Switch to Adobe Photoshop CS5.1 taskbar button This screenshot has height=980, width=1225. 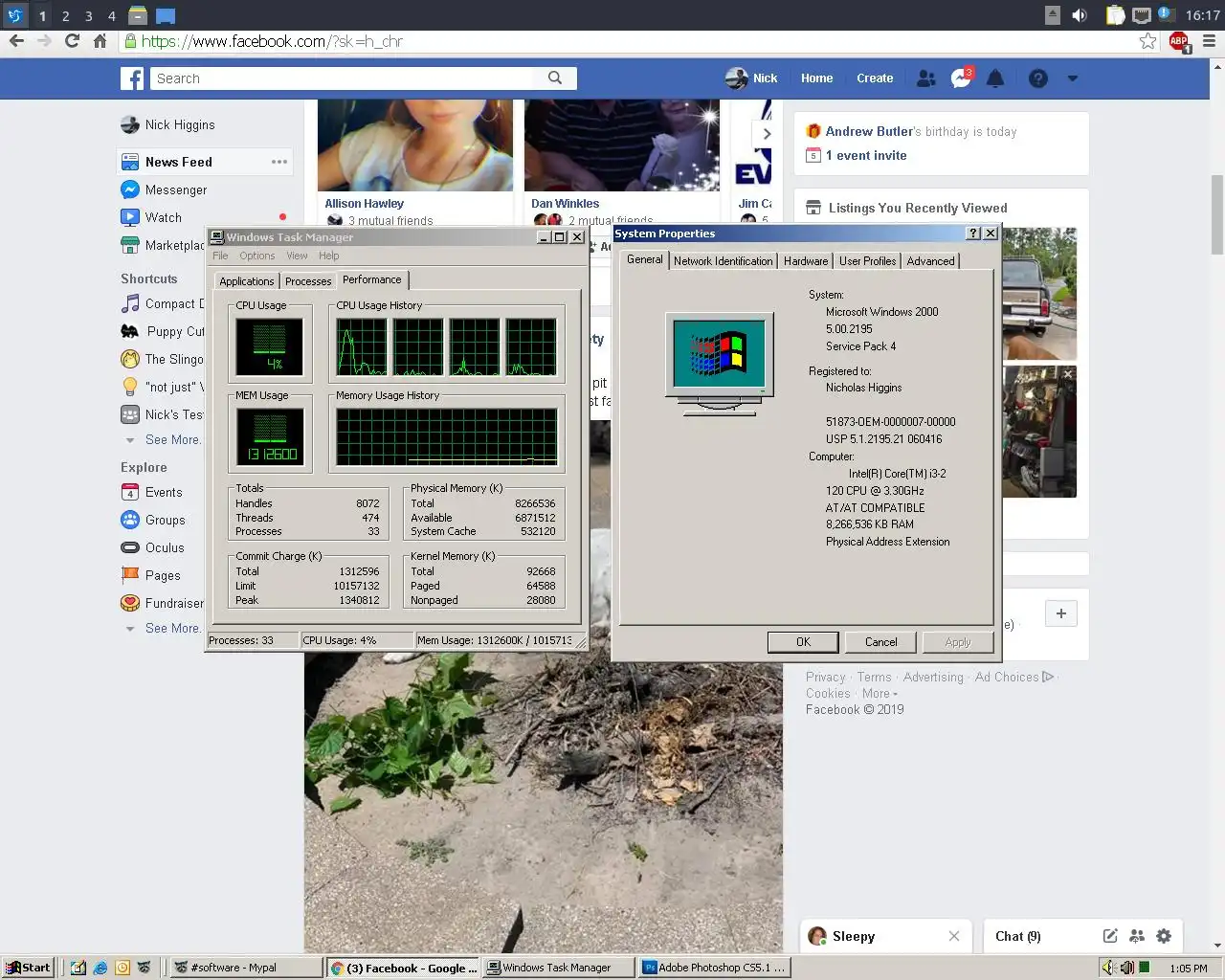point(714,968)
